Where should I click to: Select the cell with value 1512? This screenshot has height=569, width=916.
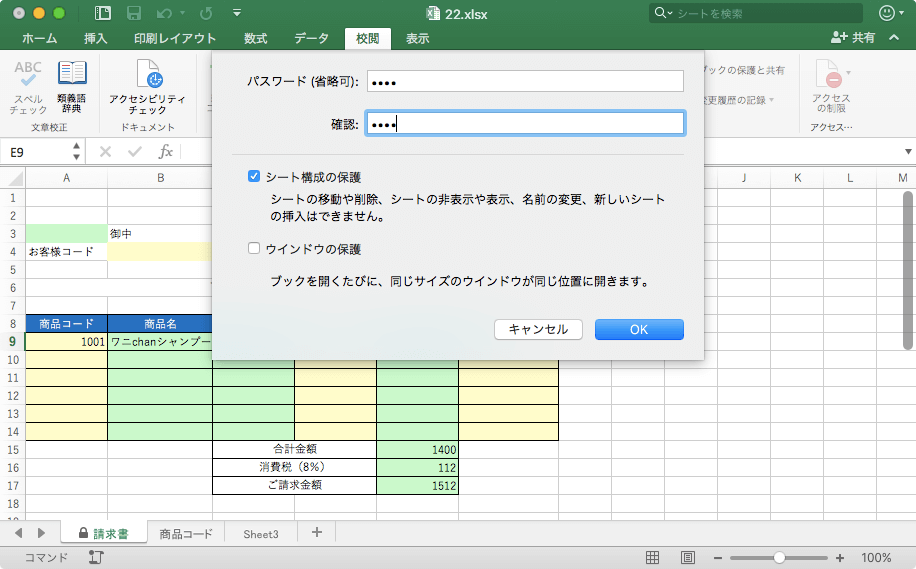(x=418, y=485)
